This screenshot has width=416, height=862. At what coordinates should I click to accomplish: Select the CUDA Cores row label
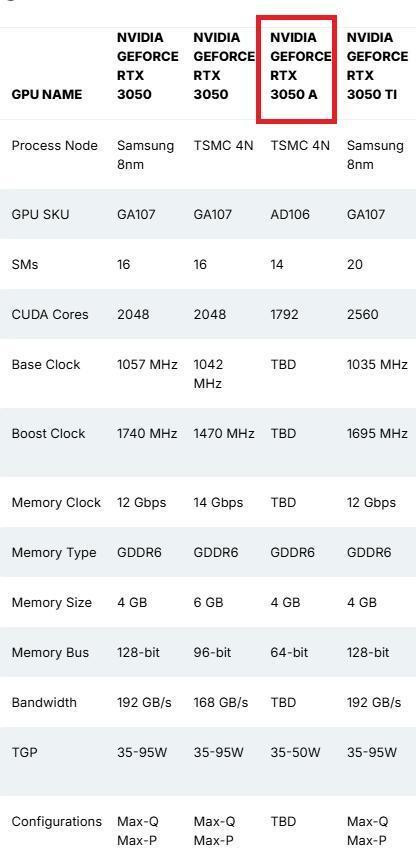click(x=50, y=314)
